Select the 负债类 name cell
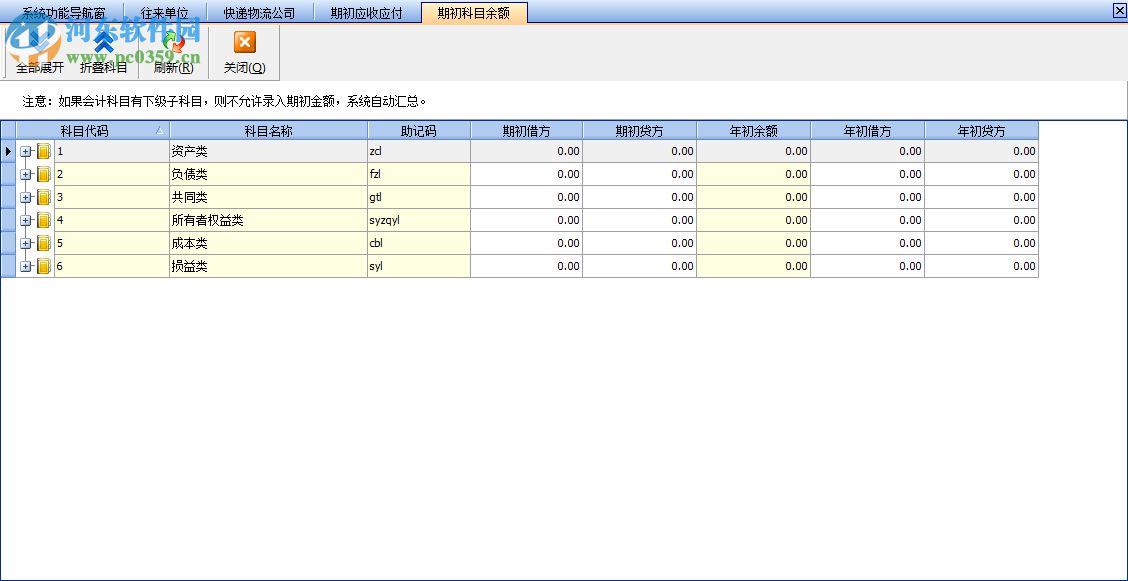This screenshot has height=581, width=1128. [268, 175]
